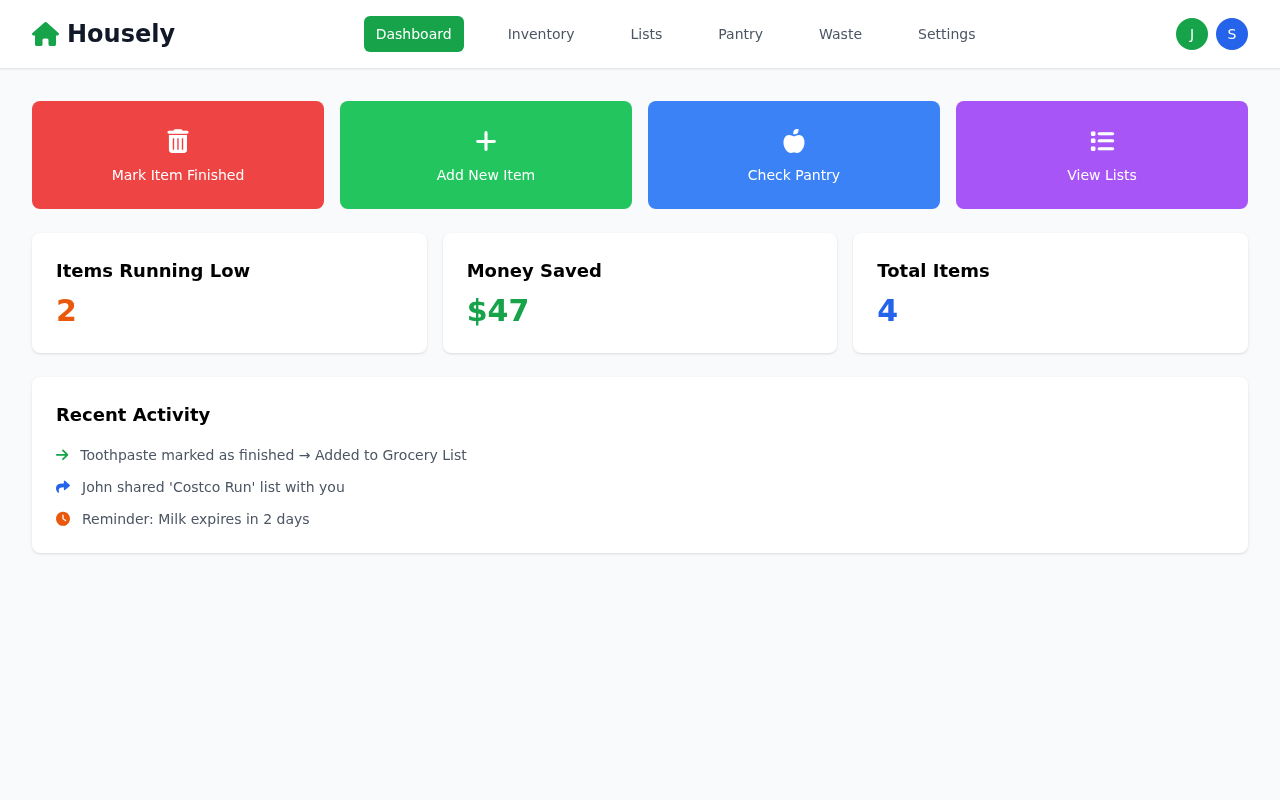Click the J user avatar
This screenshot has height=800, width=1280.
1192,33
